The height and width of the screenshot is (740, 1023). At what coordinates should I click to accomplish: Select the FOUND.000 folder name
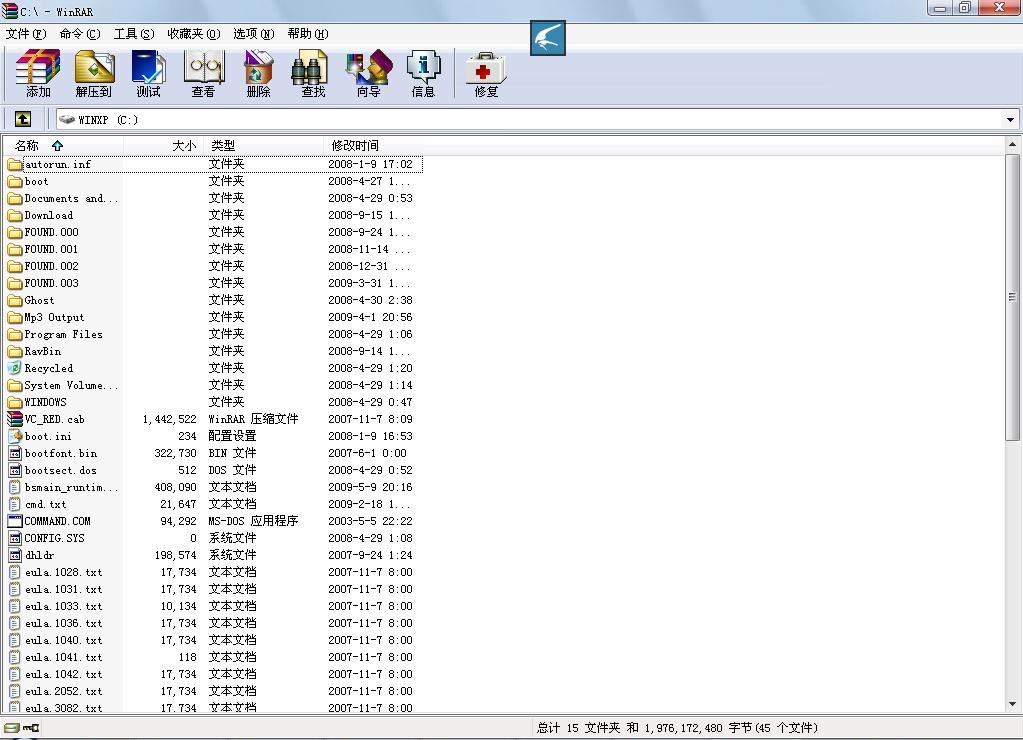[52, 232]
